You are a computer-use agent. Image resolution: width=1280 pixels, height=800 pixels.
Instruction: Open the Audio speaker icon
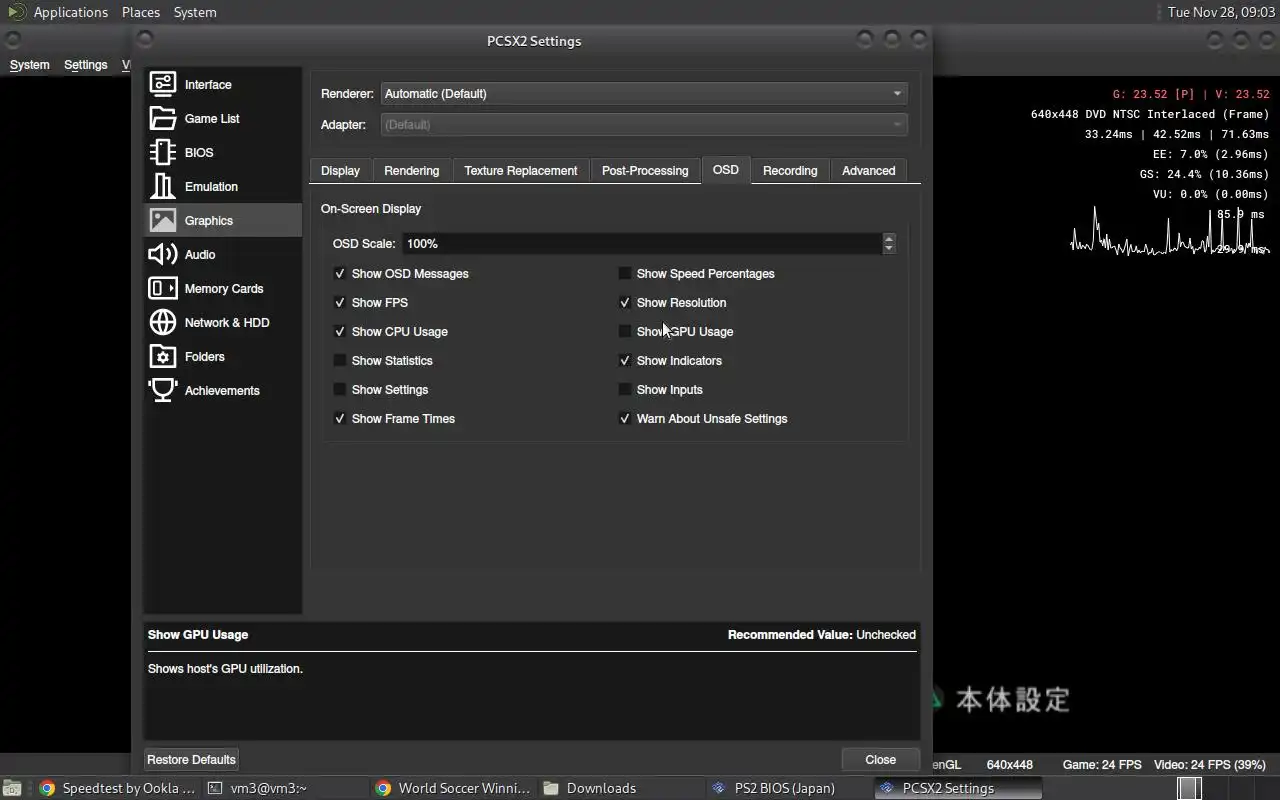pyautogui.click(x=163, y=254)
